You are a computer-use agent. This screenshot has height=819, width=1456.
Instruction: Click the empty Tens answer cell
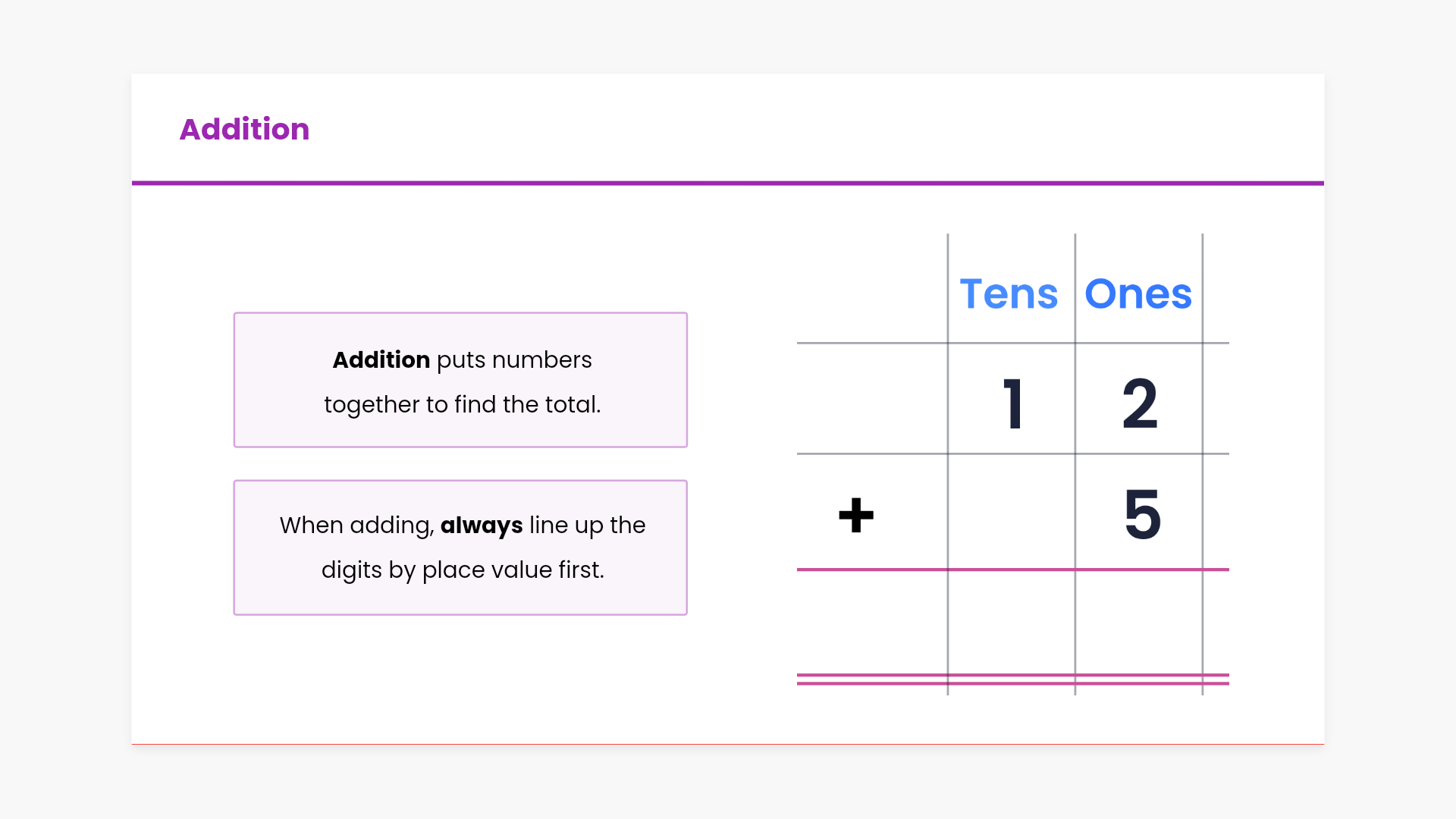(1011, 622)
